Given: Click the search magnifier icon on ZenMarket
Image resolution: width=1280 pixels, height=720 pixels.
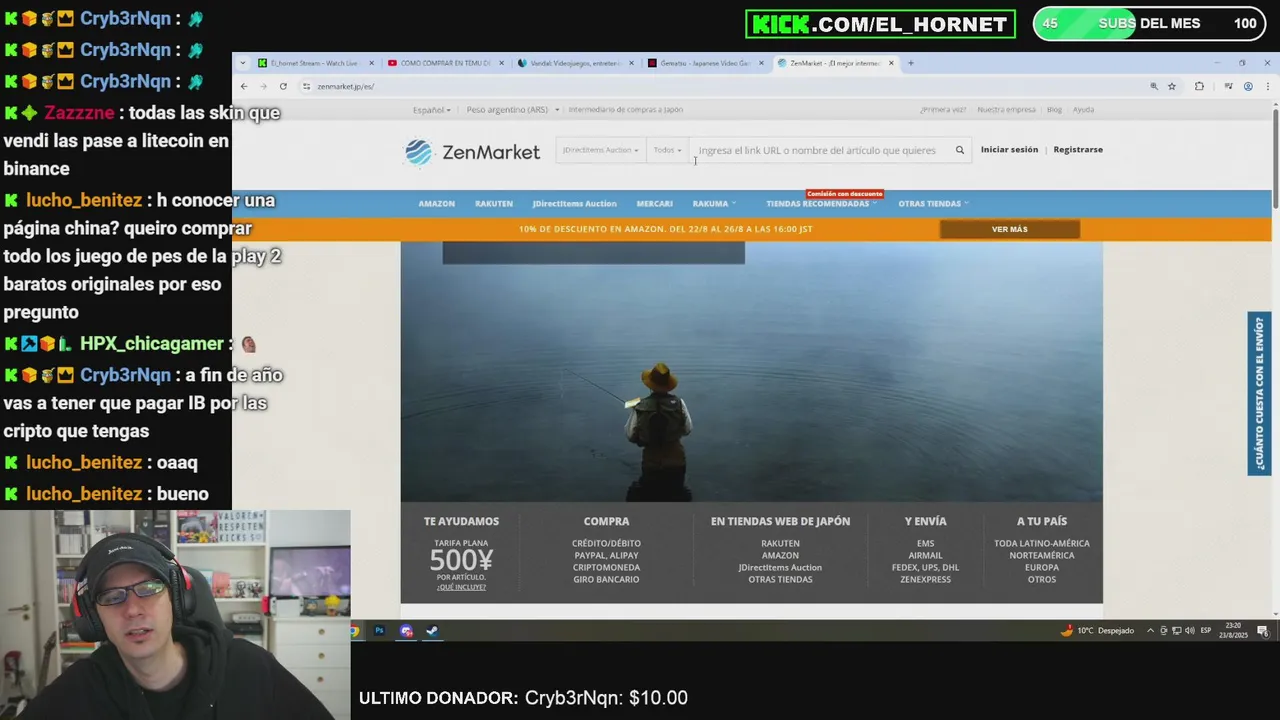Looking at the screenshot, I should point(960,150).
